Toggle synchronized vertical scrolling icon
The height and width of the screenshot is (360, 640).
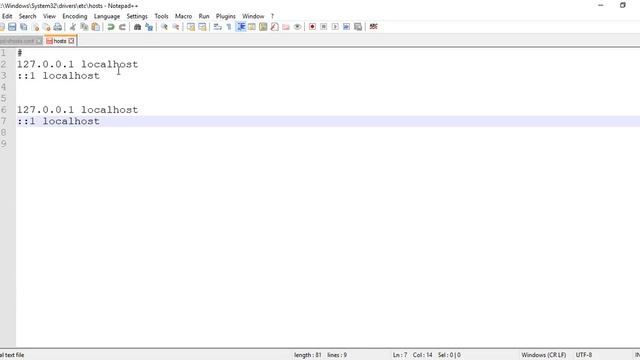(191, 27)
